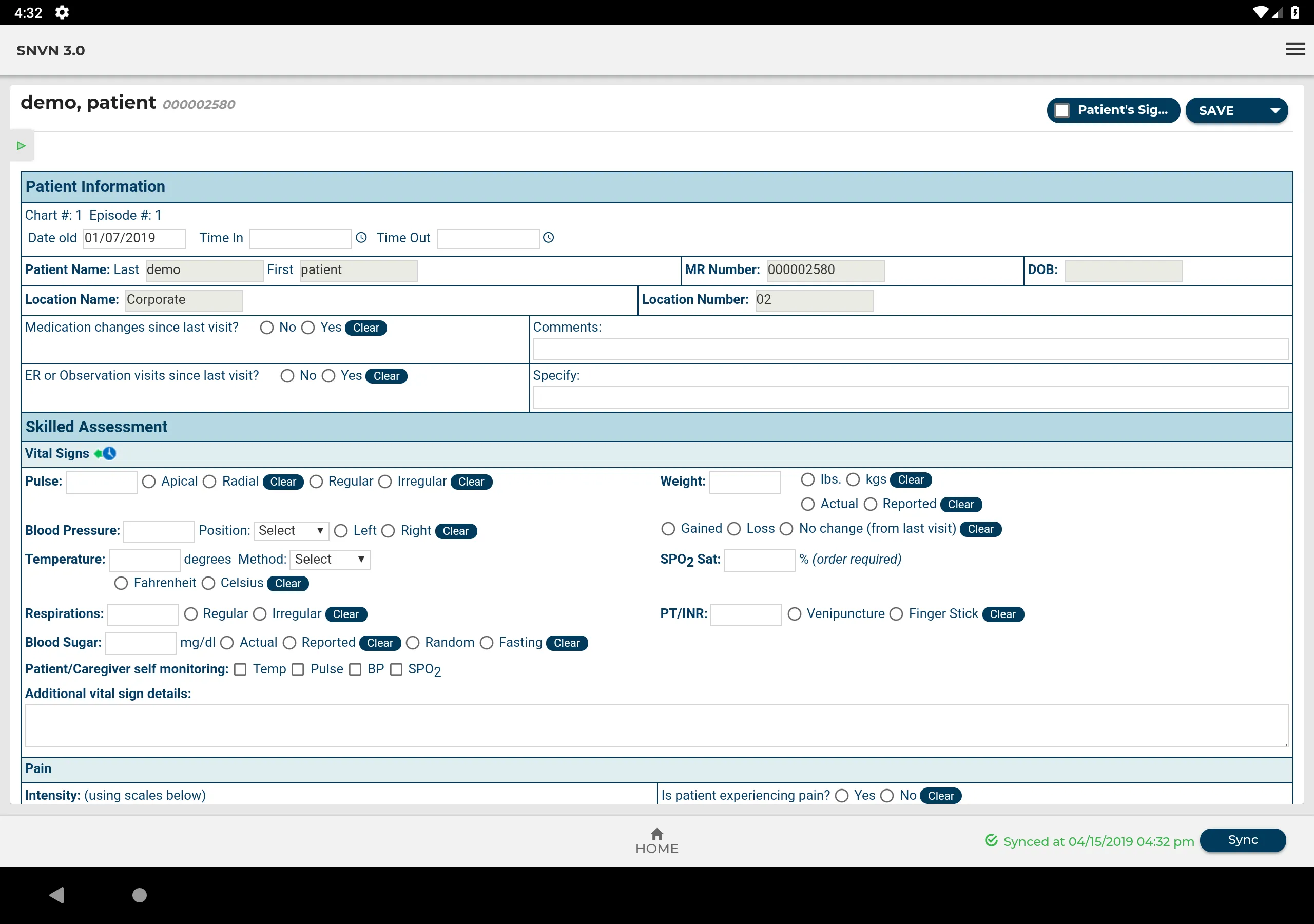Expand the SAVE button dropdown arrow
This screenshot has height=924, width=1314.
(1275, 110)
